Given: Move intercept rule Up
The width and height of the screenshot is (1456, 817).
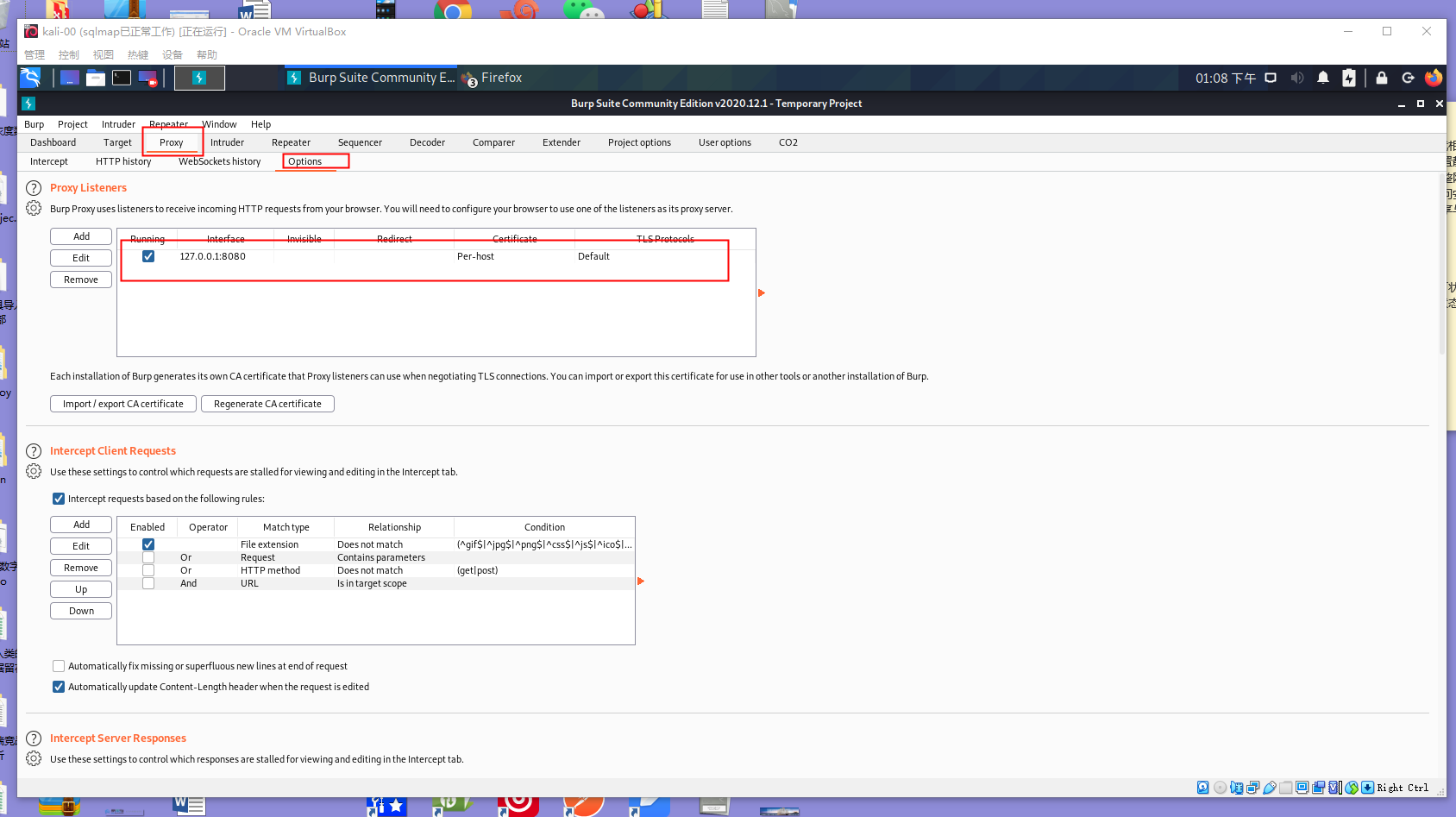Looking at the screenshot, I should point(81,589).
